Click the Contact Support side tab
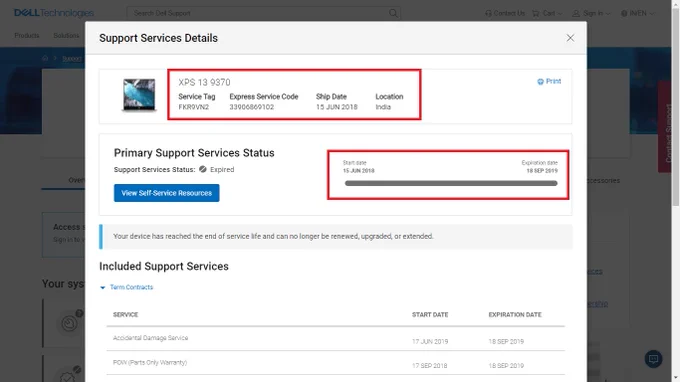This screenshot has width=680, height=382. point(664,127)
